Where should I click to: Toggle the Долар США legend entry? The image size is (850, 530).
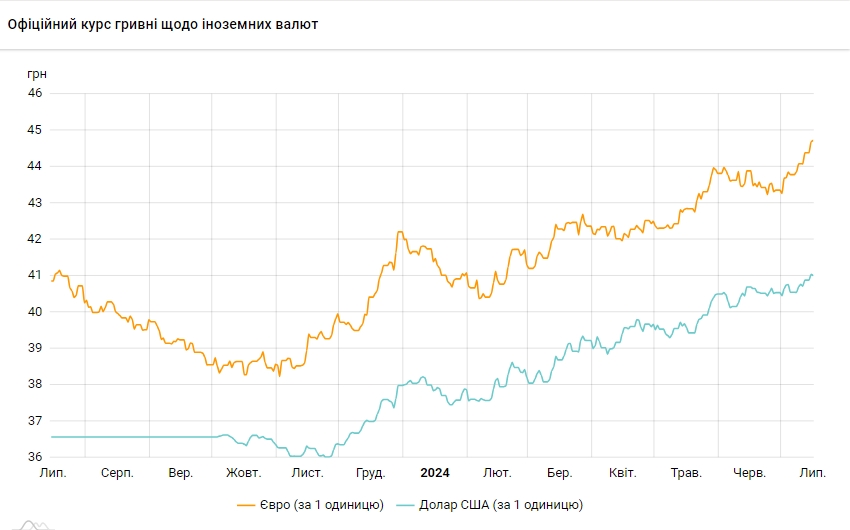coord(502,505)
